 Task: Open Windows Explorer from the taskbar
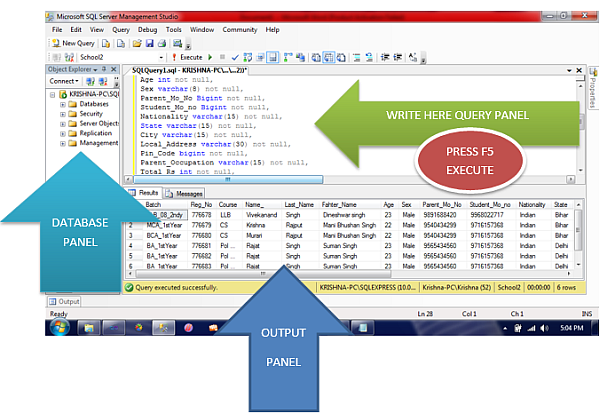tap(89, 328)
